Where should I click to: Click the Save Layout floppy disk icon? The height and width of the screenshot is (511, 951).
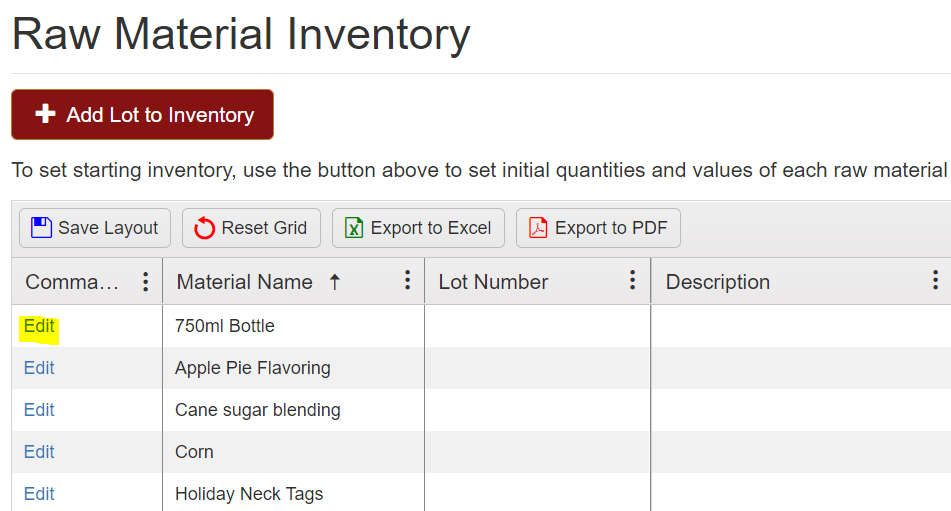[41, 228]
